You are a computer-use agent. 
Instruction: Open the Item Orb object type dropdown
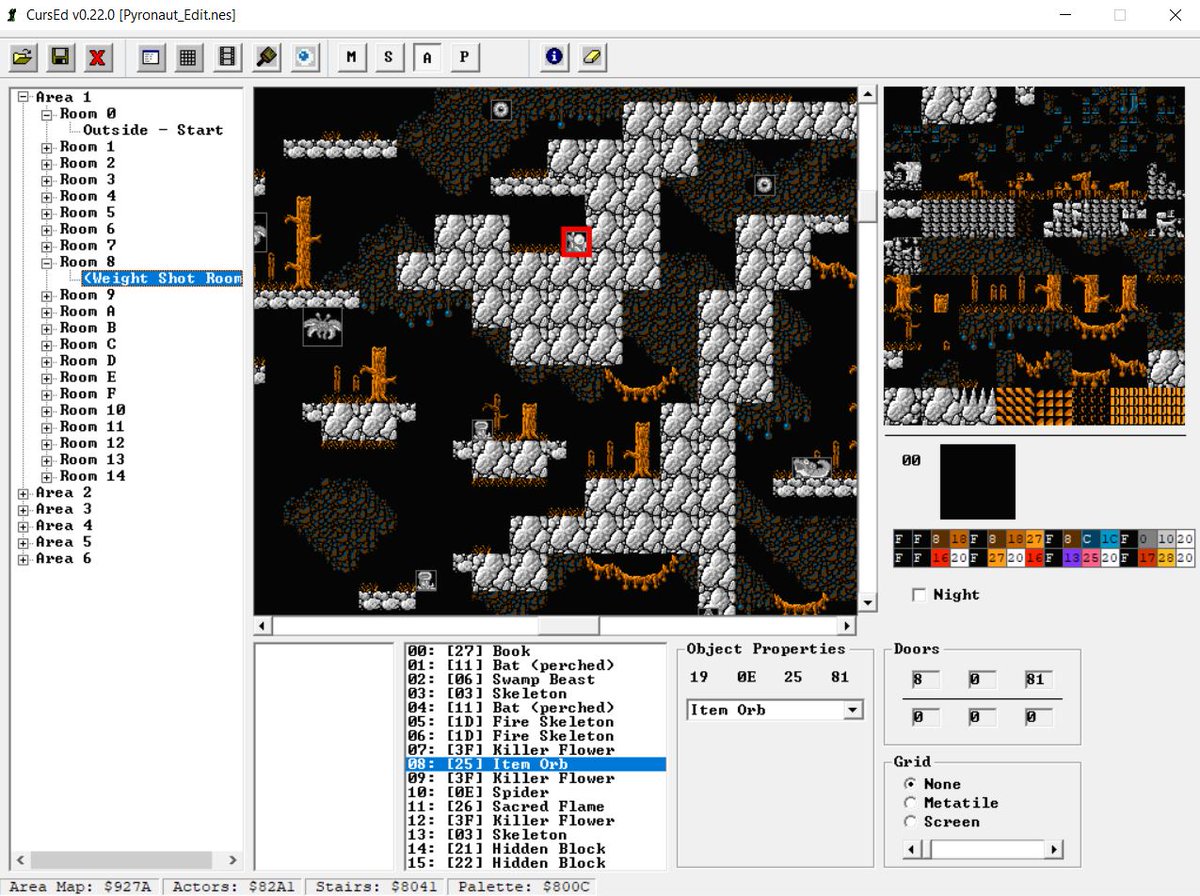tap(853, 710)
